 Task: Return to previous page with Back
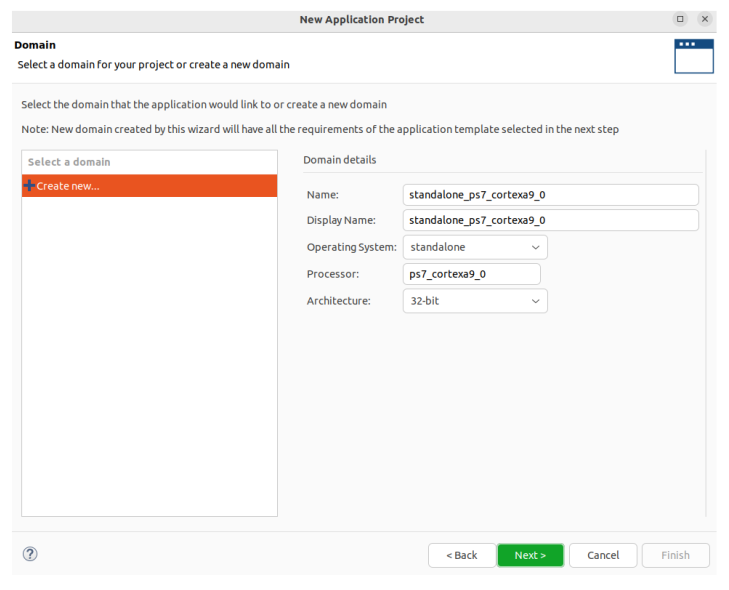click(462, 555)
